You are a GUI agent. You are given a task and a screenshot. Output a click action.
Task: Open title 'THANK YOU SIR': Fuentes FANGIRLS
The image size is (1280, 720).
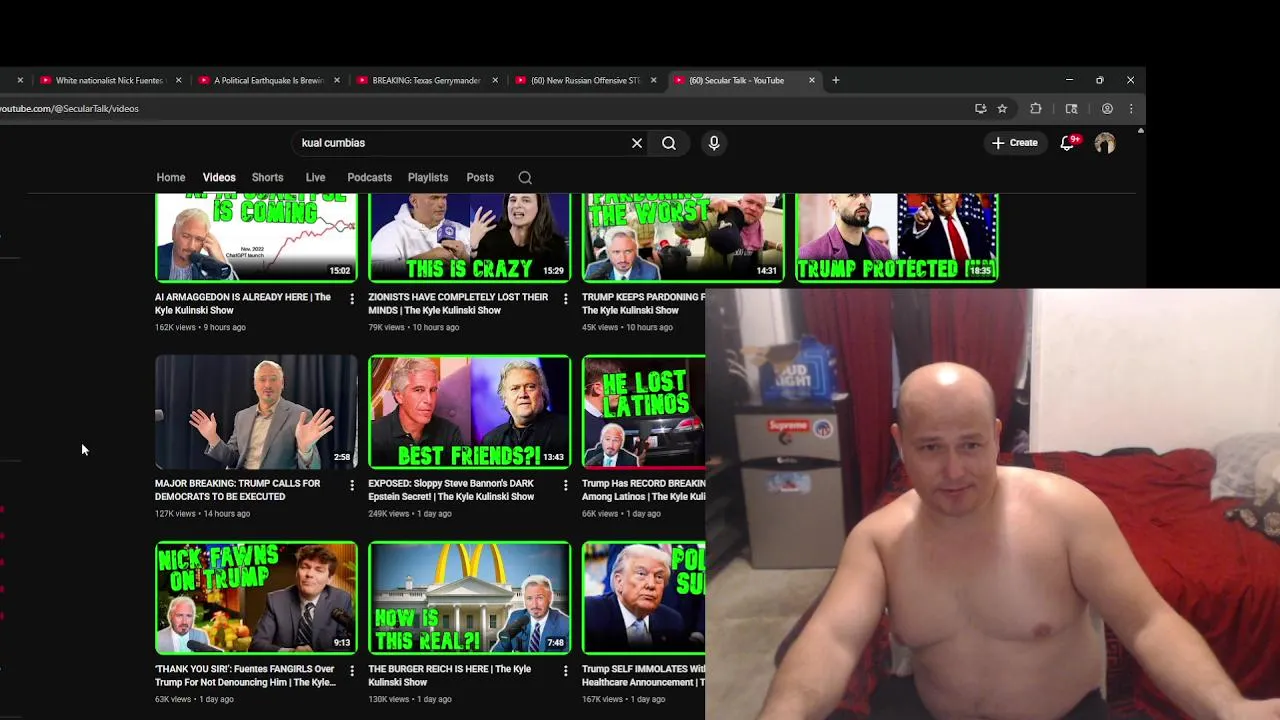pos(245,676)
